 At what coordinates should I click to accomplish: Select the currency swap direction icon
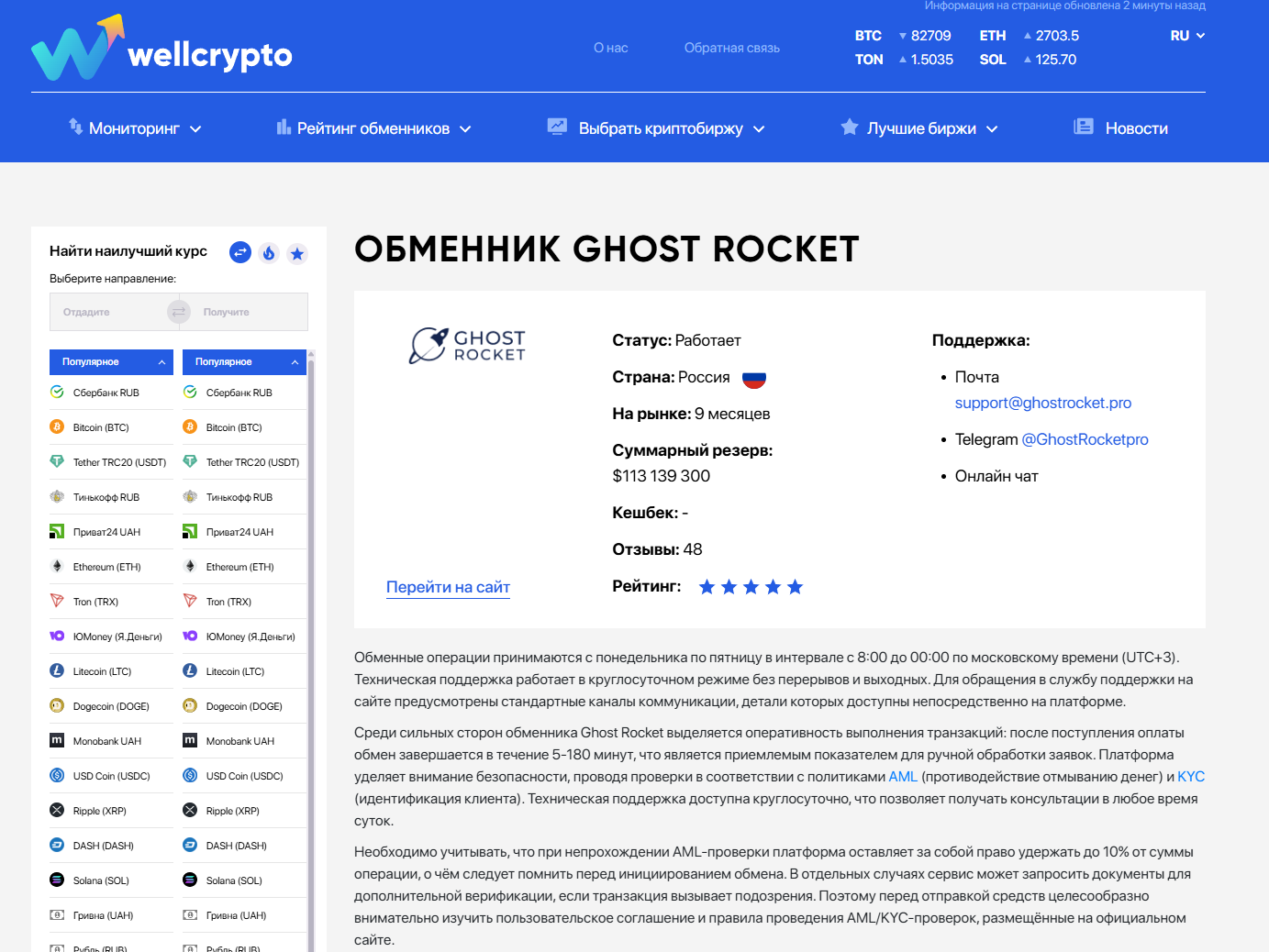coord(239,252)
